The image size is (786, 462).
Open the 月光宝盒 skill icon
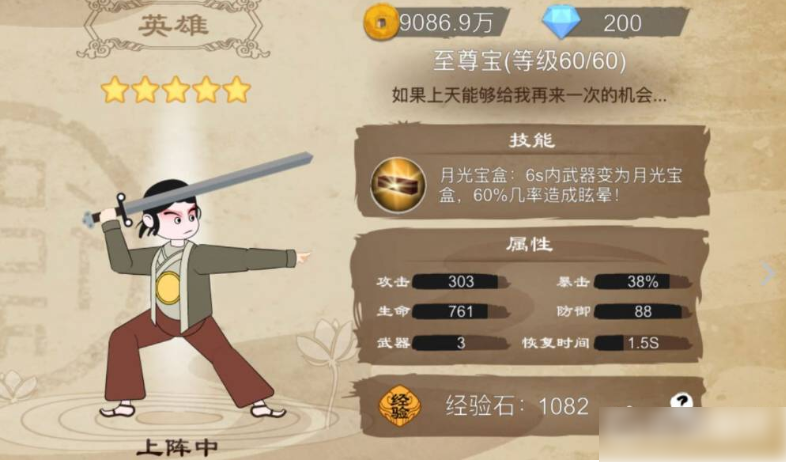(x=398, y=185)
